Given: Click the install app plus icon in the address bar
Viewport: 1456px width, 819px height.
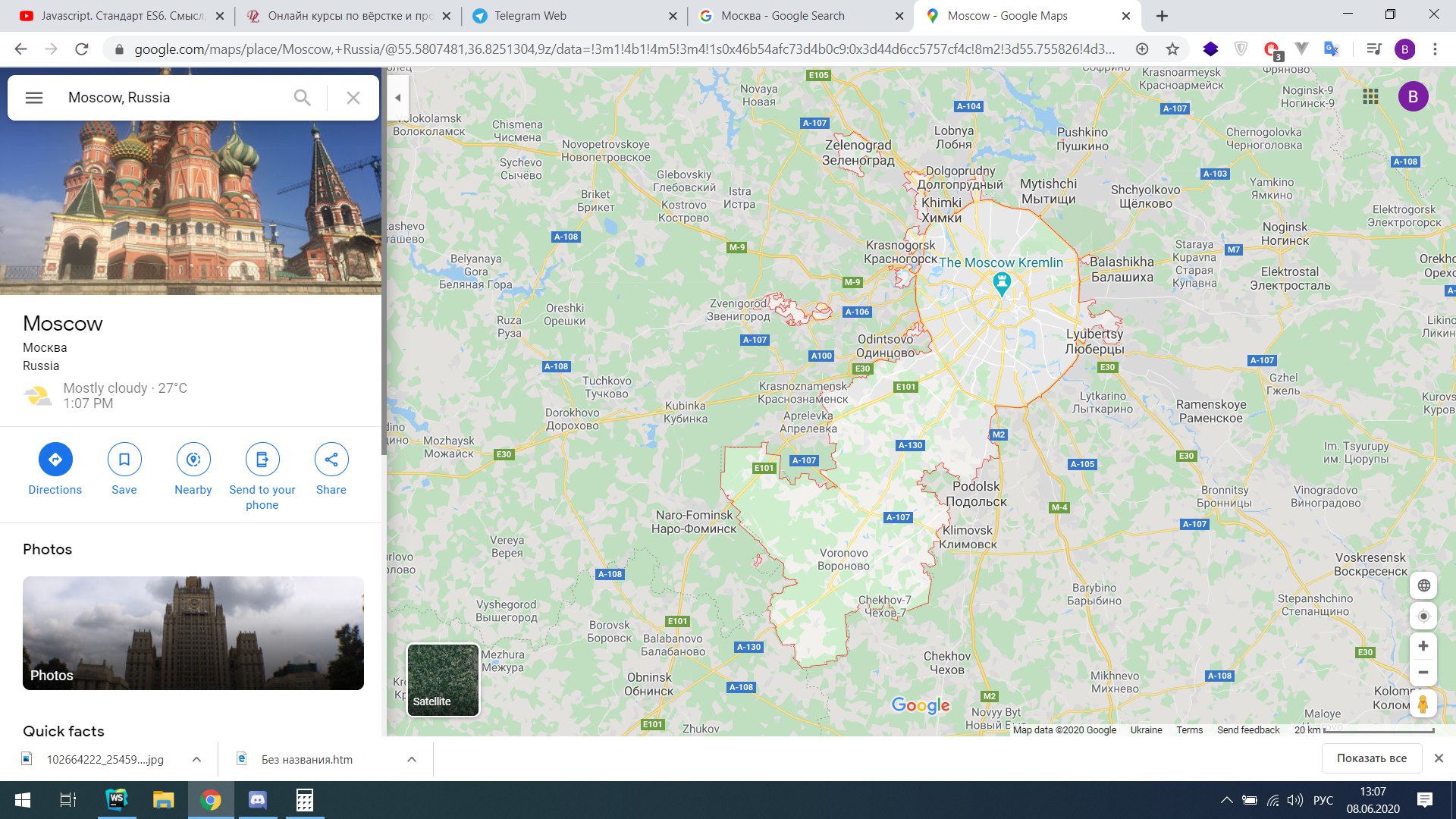Looking at the screenshot, I should click(1142, 49).
